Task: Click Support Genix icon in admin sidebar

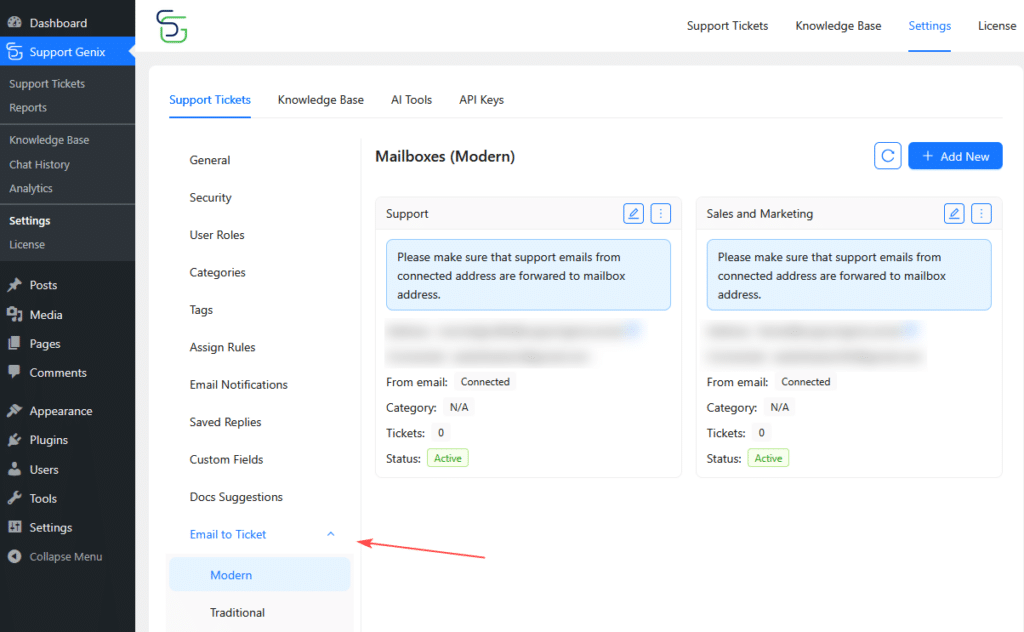Action: tap(13, 51)
